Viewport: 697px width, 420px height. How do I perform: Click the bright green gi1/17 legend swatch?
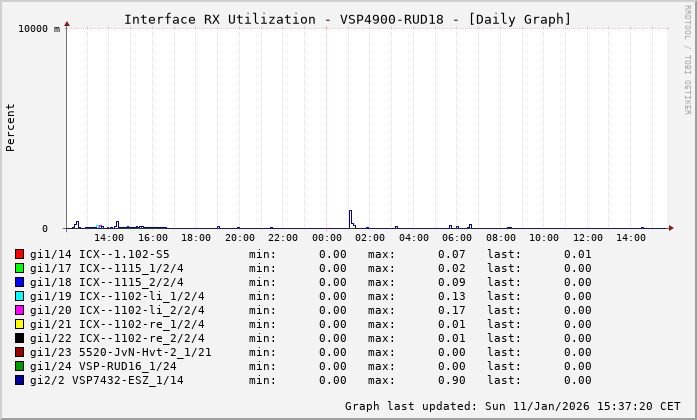point(19,268)
